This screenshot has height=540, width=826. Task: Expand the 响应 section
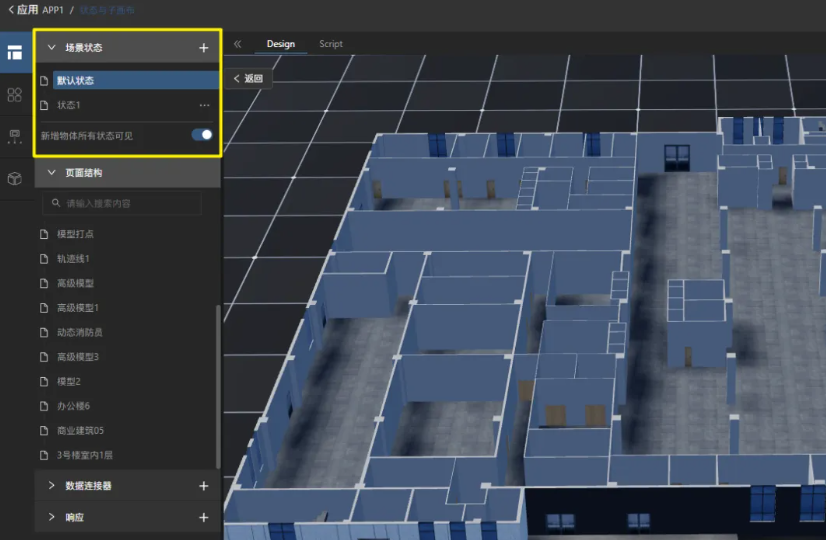pos(52,518)
